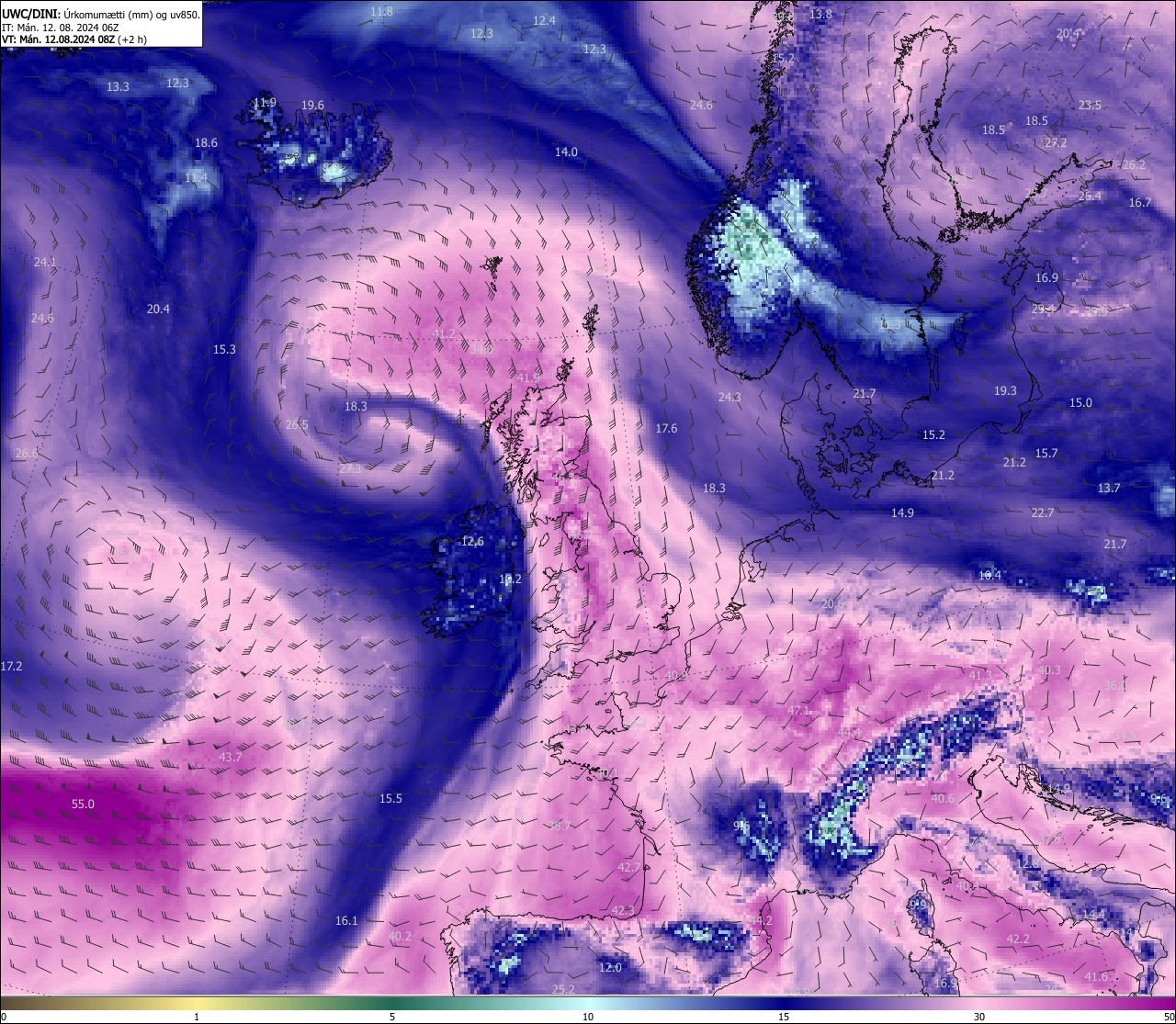Select the 13.7 value label
This screenshot has width=1176, height=1024.
(1109, 488)
